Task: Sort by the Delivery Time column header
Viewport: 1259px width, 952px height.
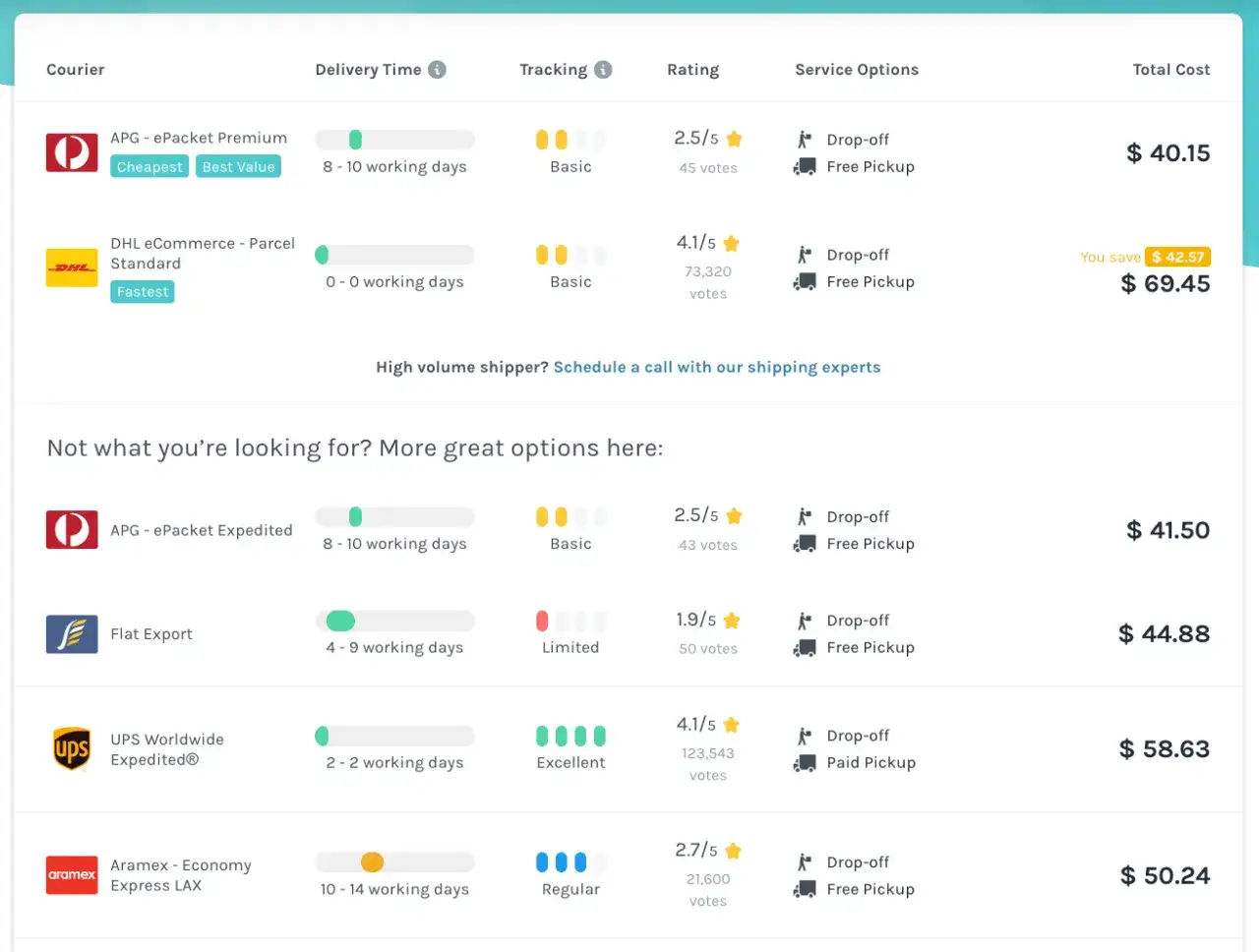Action: coord(368,70)
